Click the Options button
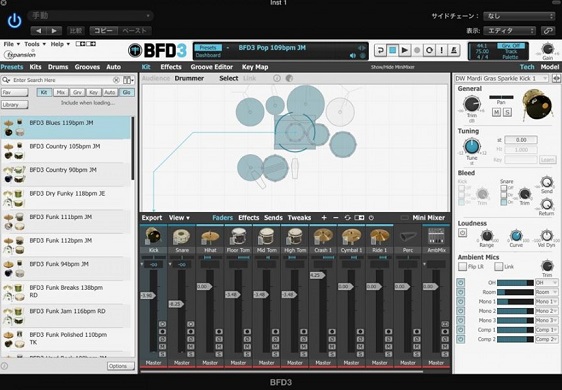562x390 pixels. coord(120,366)
